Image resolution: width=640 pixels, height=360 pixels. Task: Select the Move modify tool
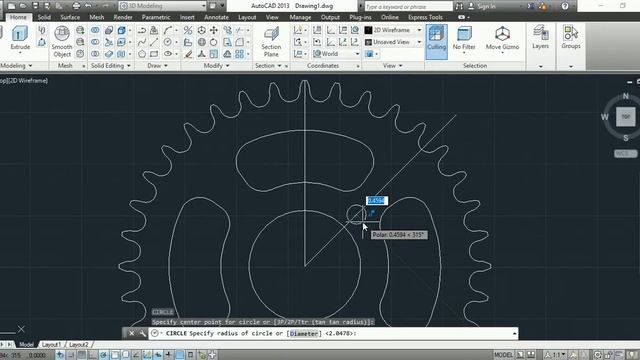point(213,30)
